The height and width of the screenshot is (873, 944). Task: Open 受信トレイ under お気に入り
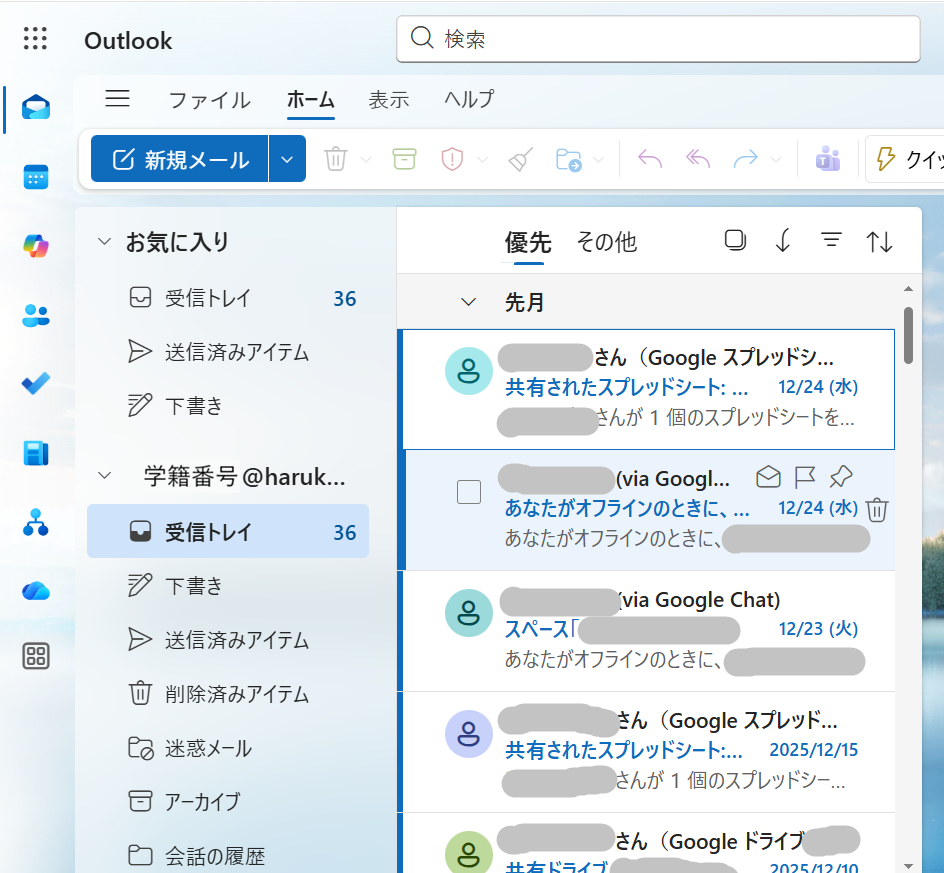[228, 298]
